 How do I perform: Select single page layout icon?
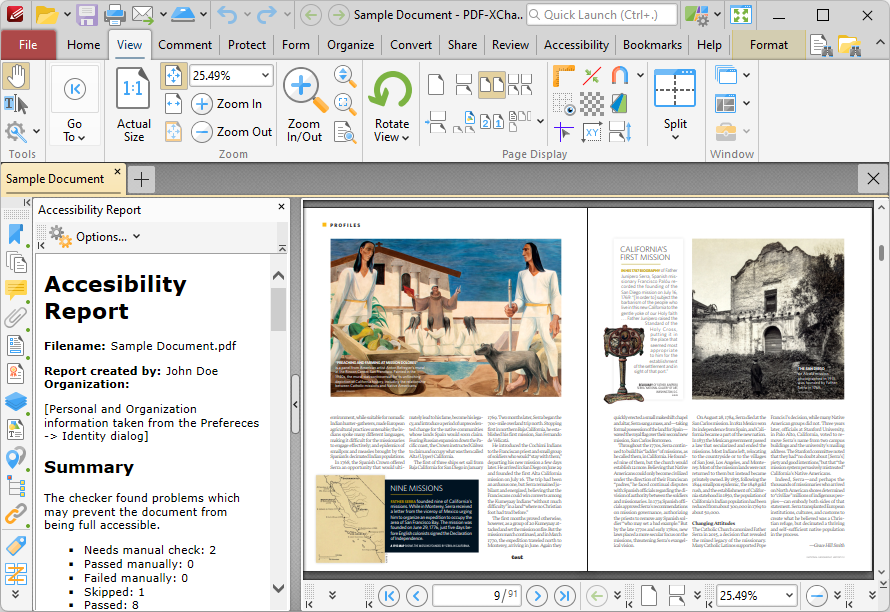click(436, 85)
